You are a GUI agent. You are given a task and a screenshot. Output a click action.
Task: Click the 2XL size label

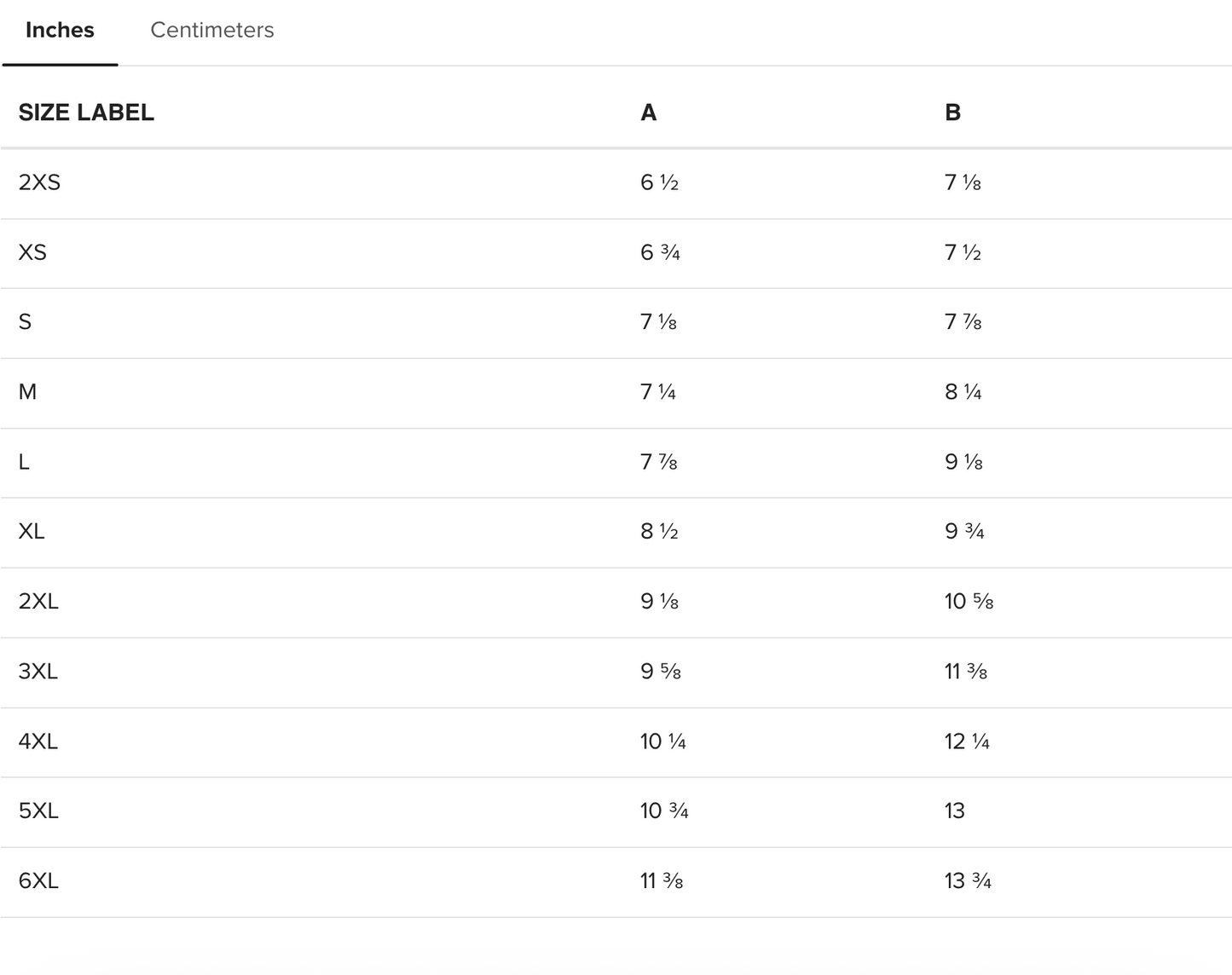(x=38, y=602)
